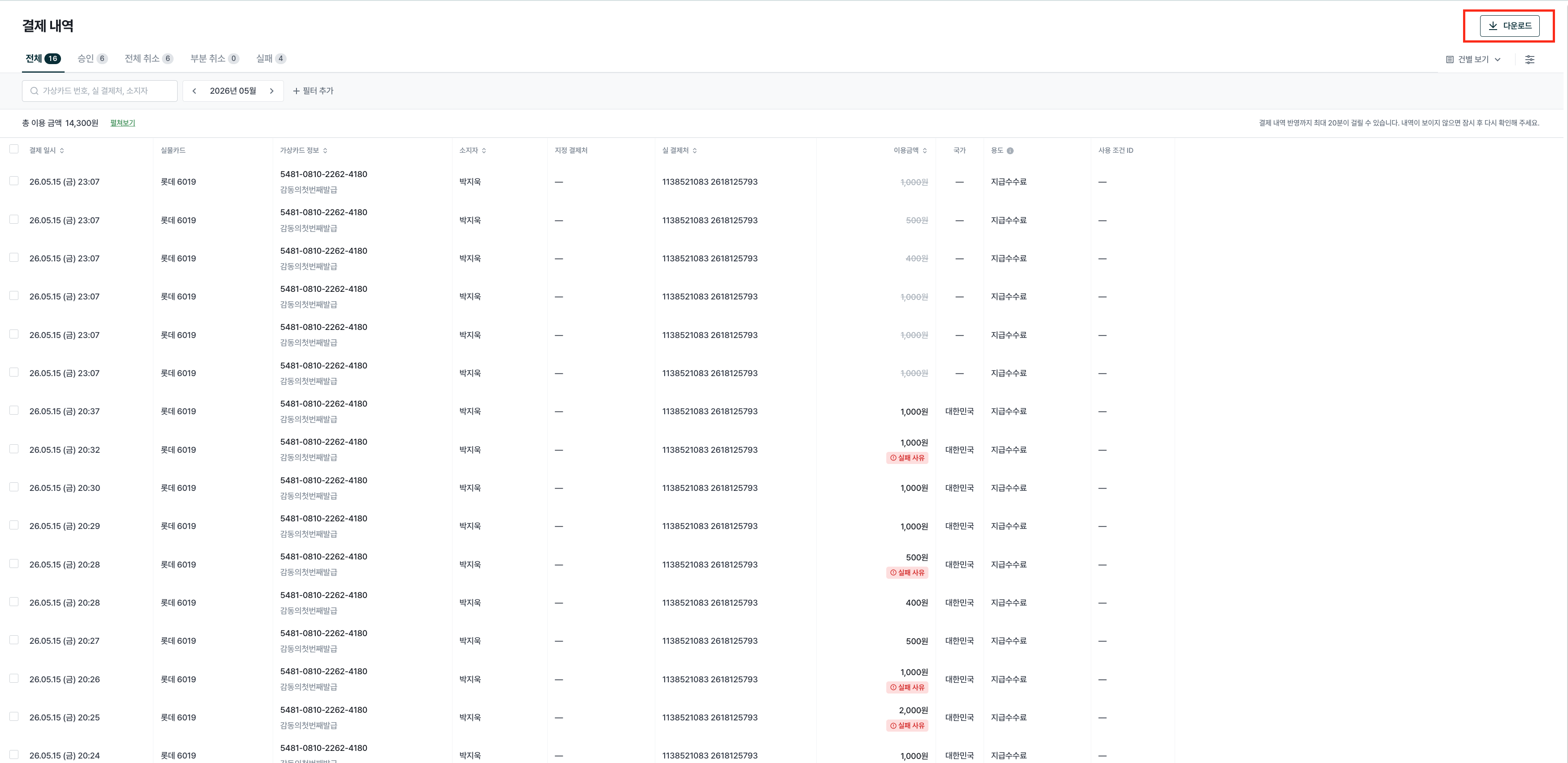
Task: Click 1138521083 2618125793 in 20:25 row
Action: pyautogui.click(x=710, y=717)
